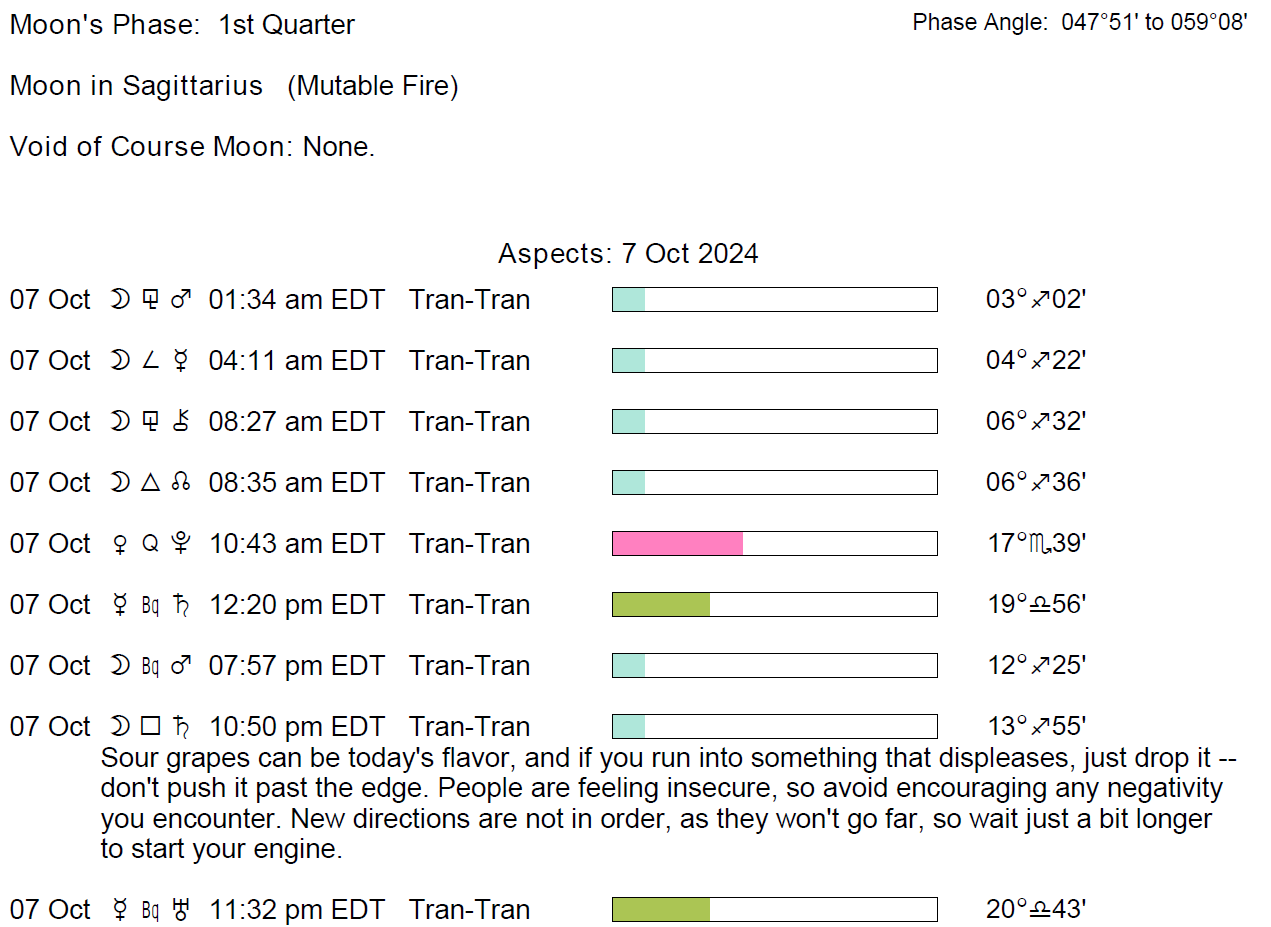The image size is (1271, 927).
Task: Click the Uranus glyph in the 11:32 pm row
Action: coord(181,910)
